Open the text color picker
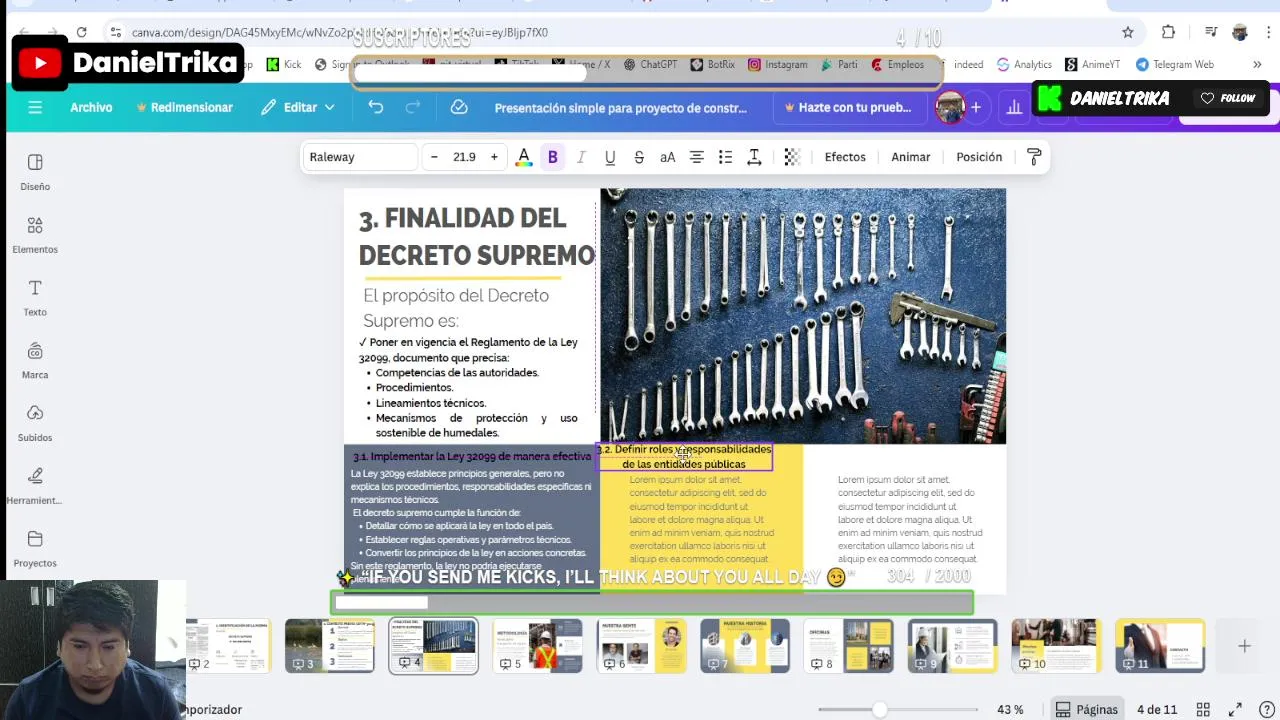Viewport: 1280px width, 720px height. [x=523, y=157]
